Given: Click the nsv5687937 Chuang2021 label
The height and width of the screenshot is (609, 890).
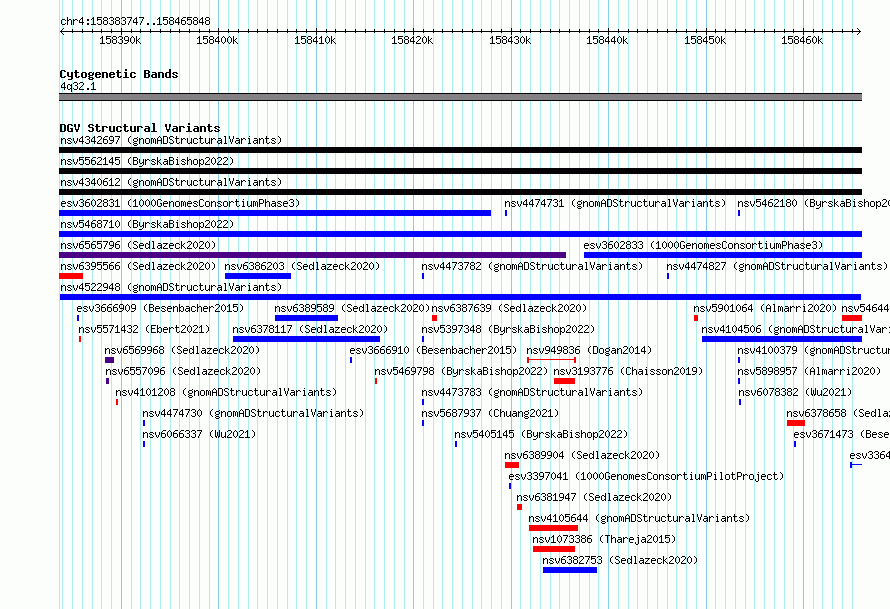Looking at the screenshot, I should (490, 413).
